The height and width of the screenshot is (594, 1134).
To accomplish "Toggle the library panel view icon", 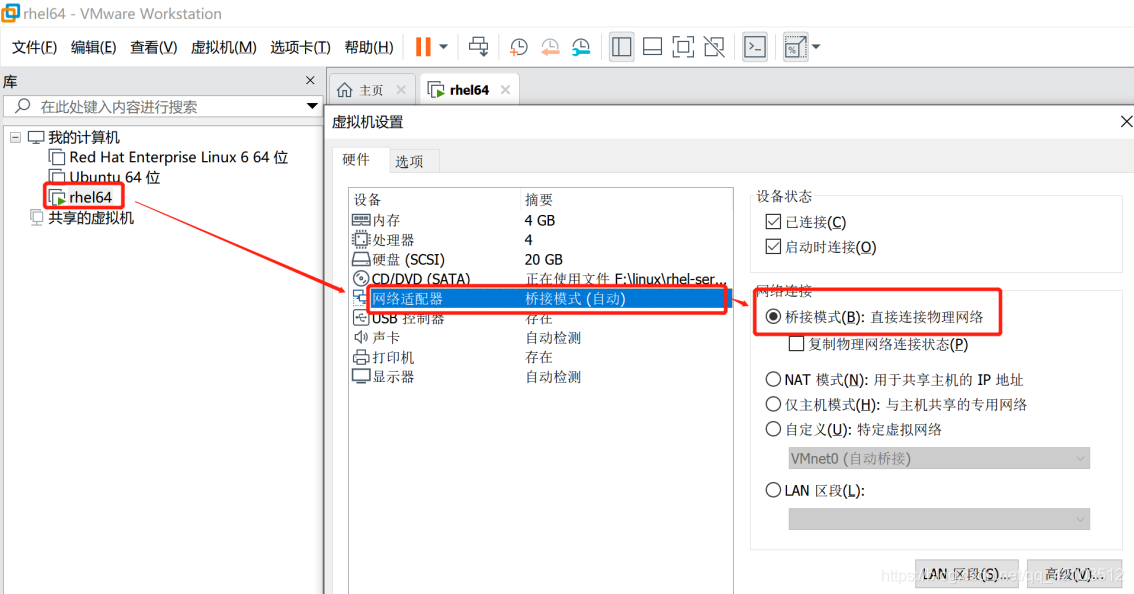I will [x=621, y=47].
